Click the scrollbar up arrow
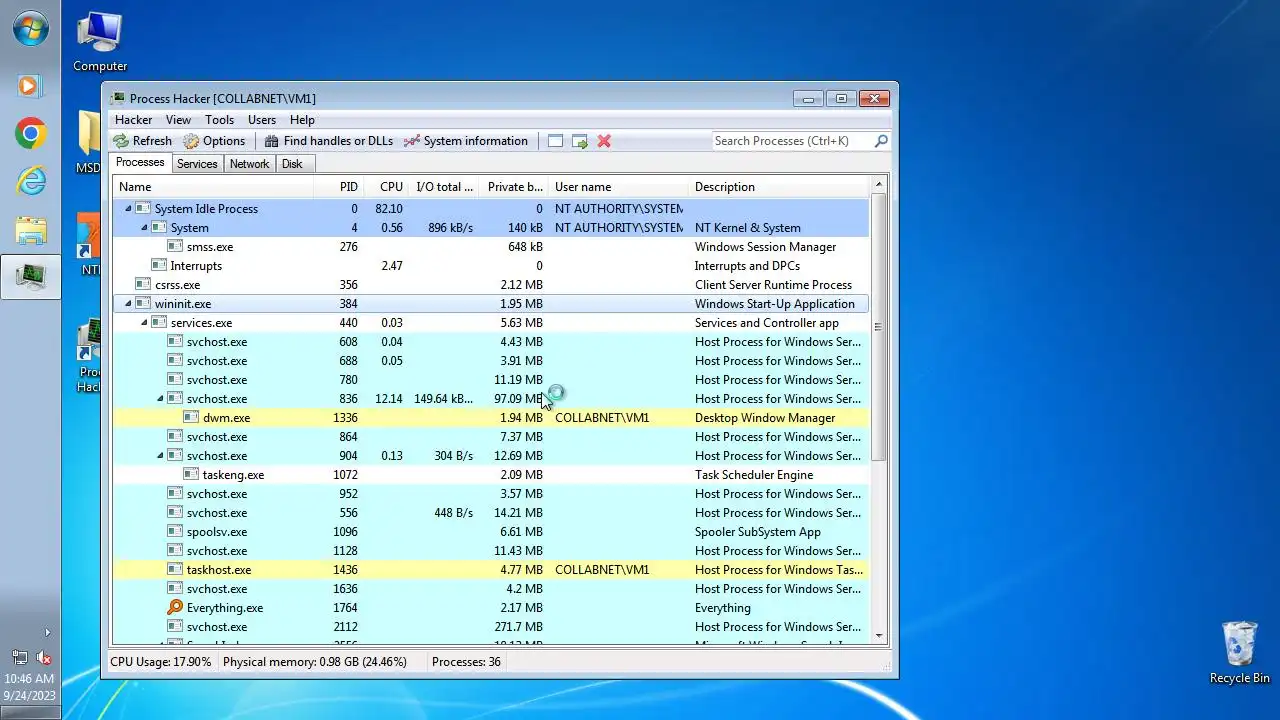1280x720 pixels. click(879, 185)
